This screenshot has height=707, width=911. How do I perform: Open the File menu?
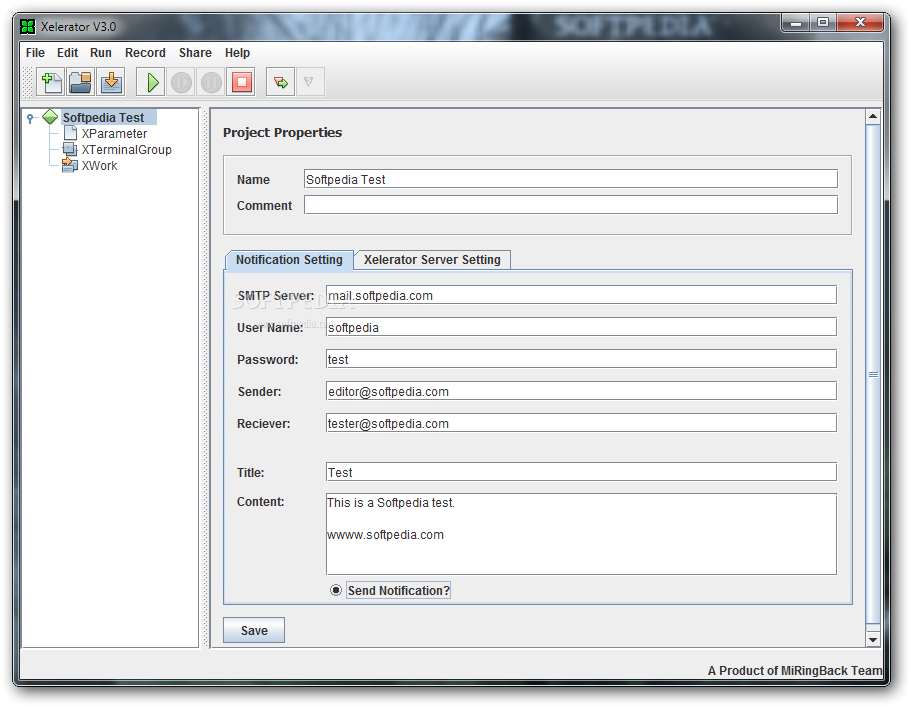coord(35,53)
